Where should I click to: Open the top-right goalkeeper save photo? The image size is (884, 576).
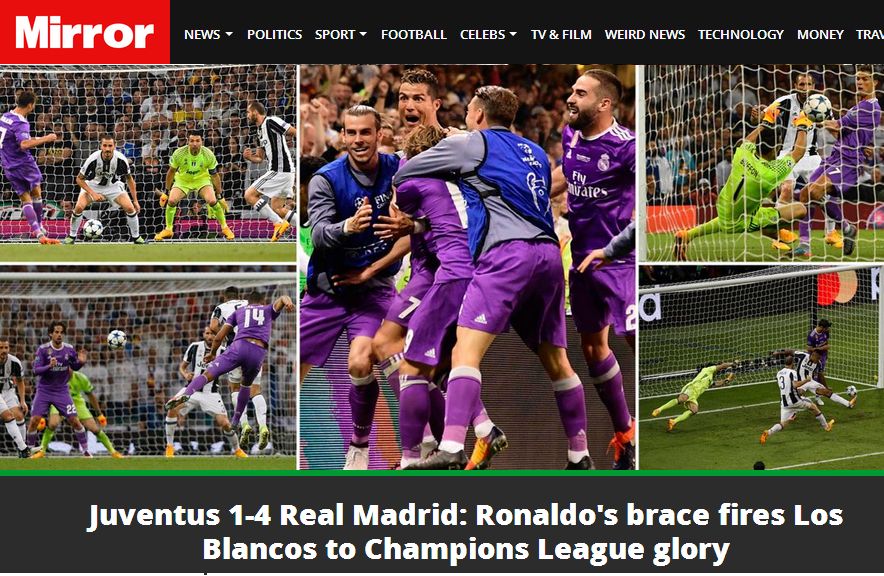762,163
